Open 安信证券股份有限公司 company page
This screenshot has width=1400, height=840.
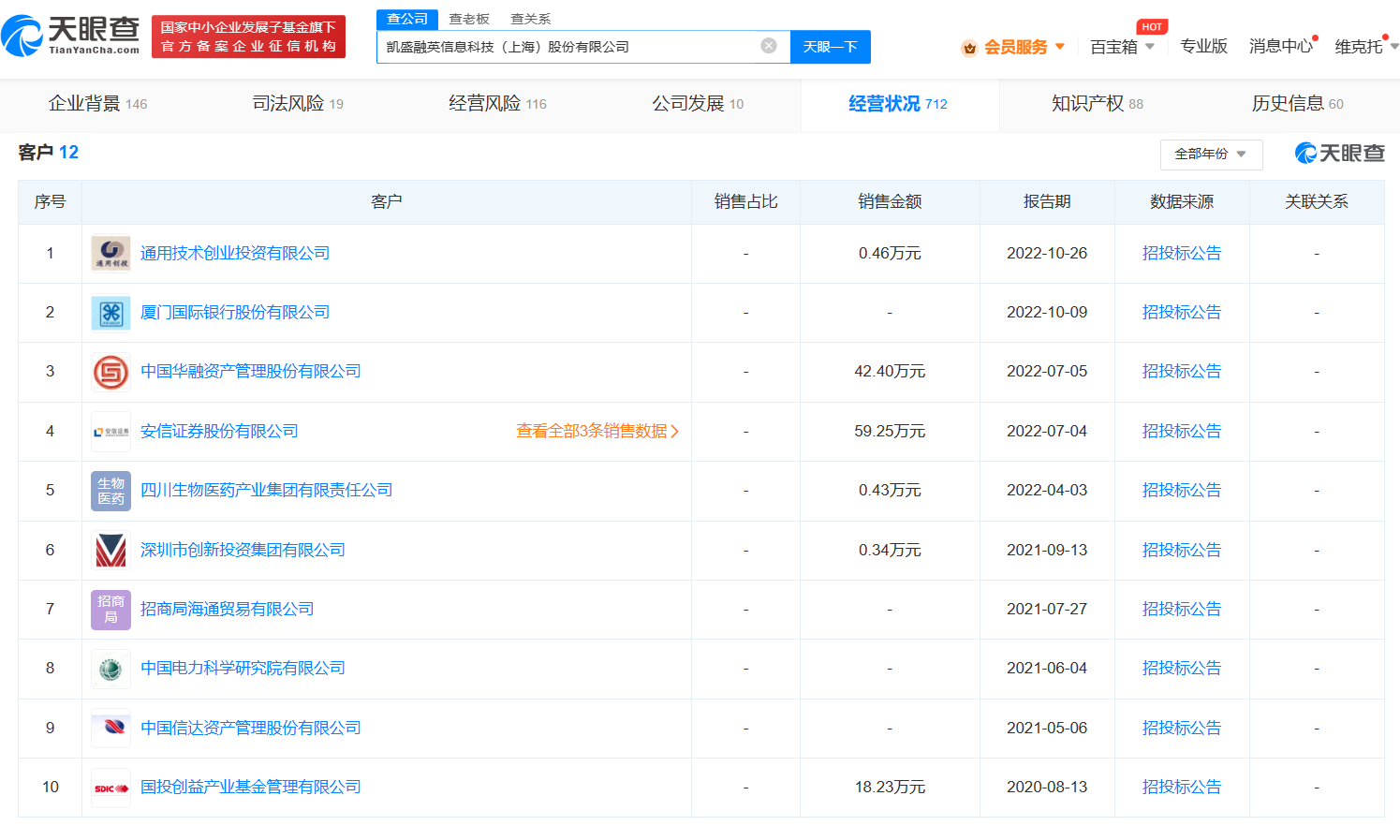point(219,431)
